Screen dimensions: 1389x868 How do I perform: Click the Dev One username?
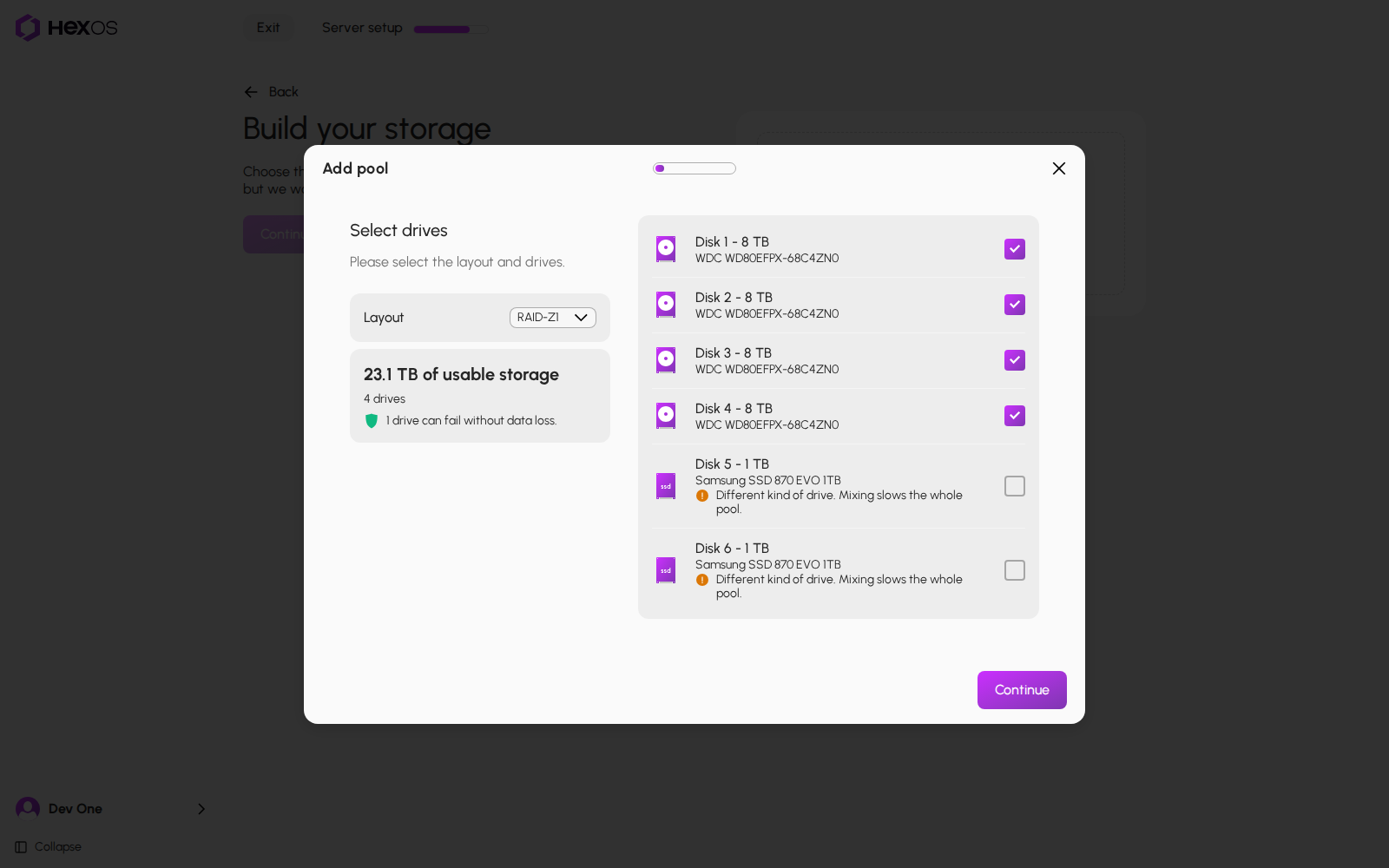coord(76,809)
